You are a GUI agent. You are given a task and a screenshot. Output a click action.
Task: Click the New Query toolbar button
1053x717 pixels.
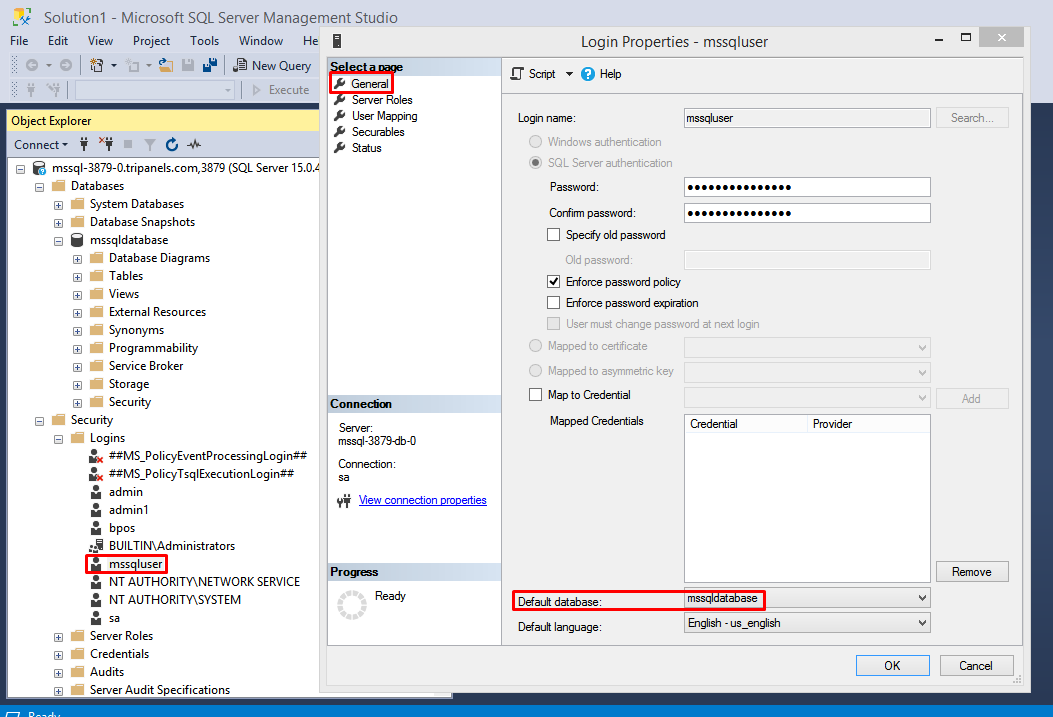(272, 65)
